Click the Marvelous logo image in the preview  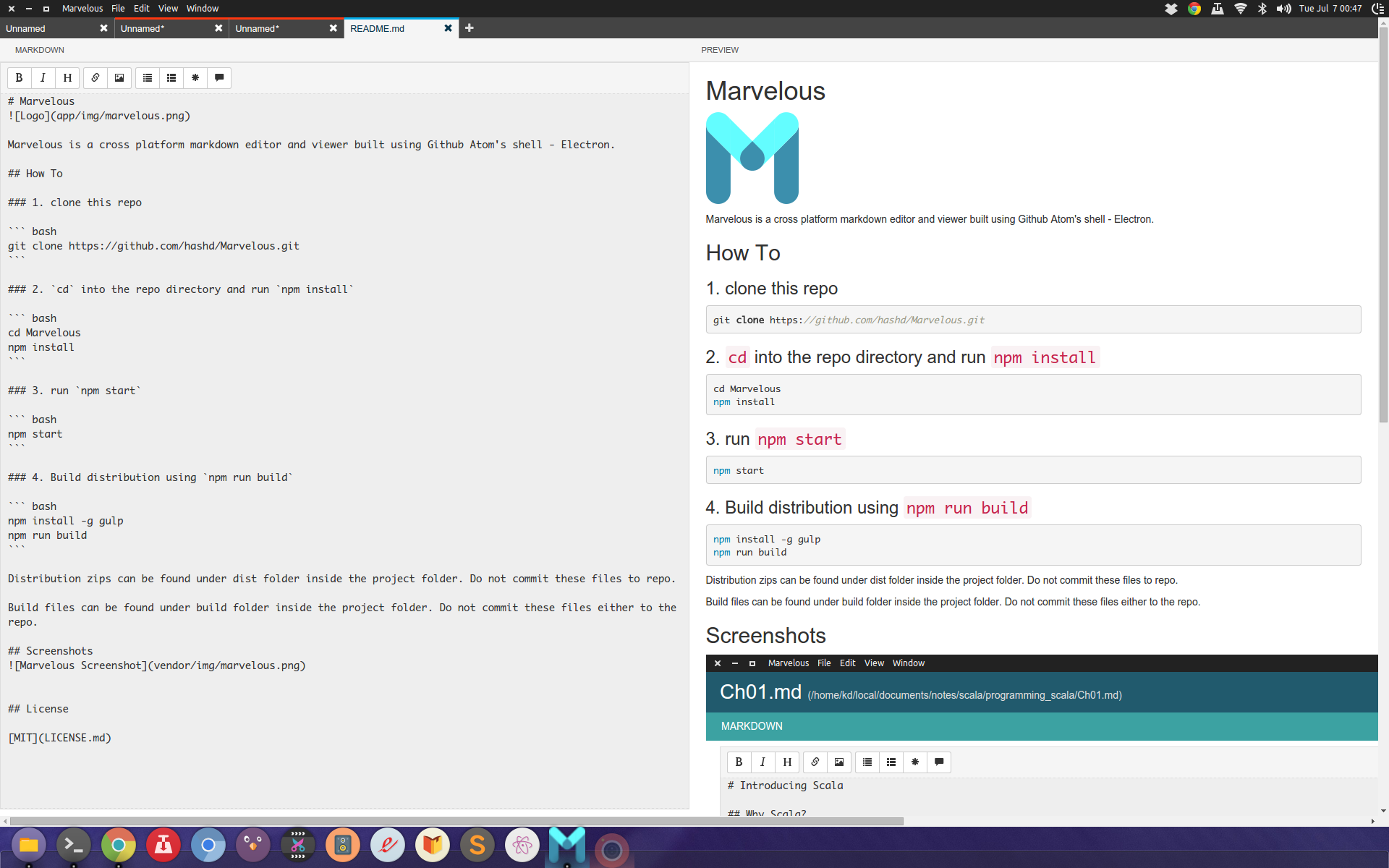[752, 158]
